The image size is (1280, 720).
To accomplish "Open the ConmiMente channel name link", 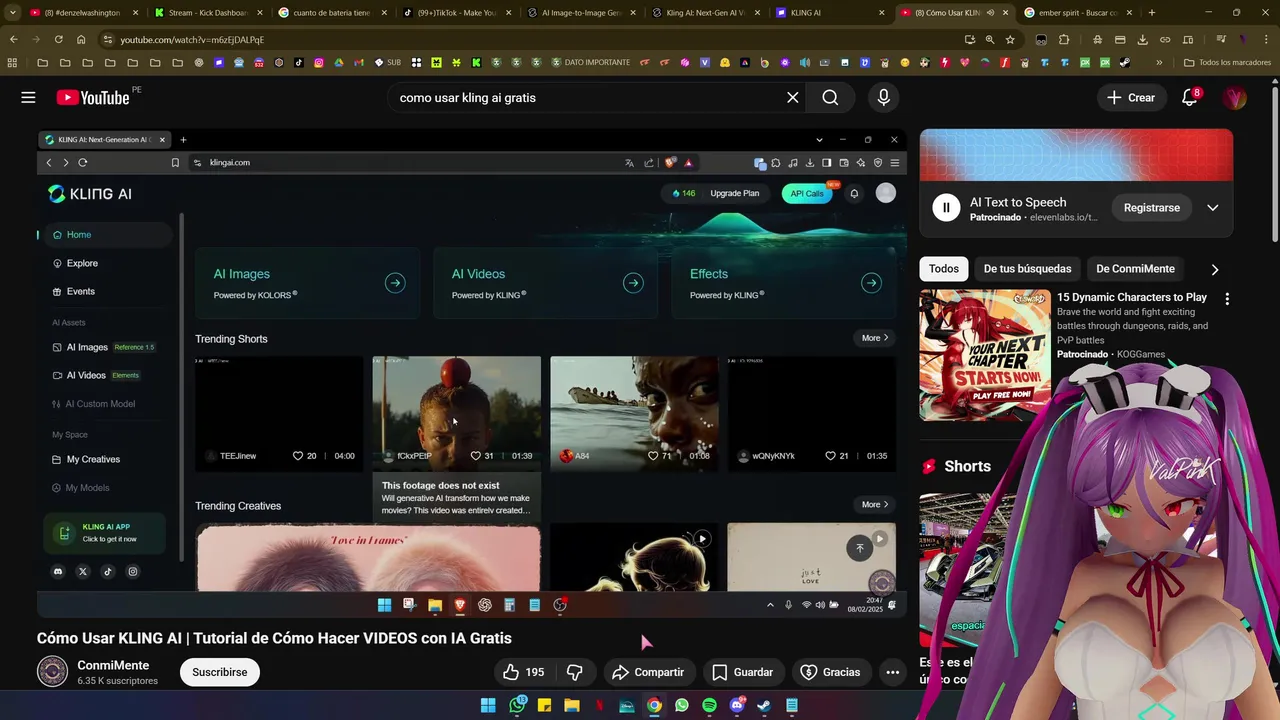I will [x=113, y=665].
